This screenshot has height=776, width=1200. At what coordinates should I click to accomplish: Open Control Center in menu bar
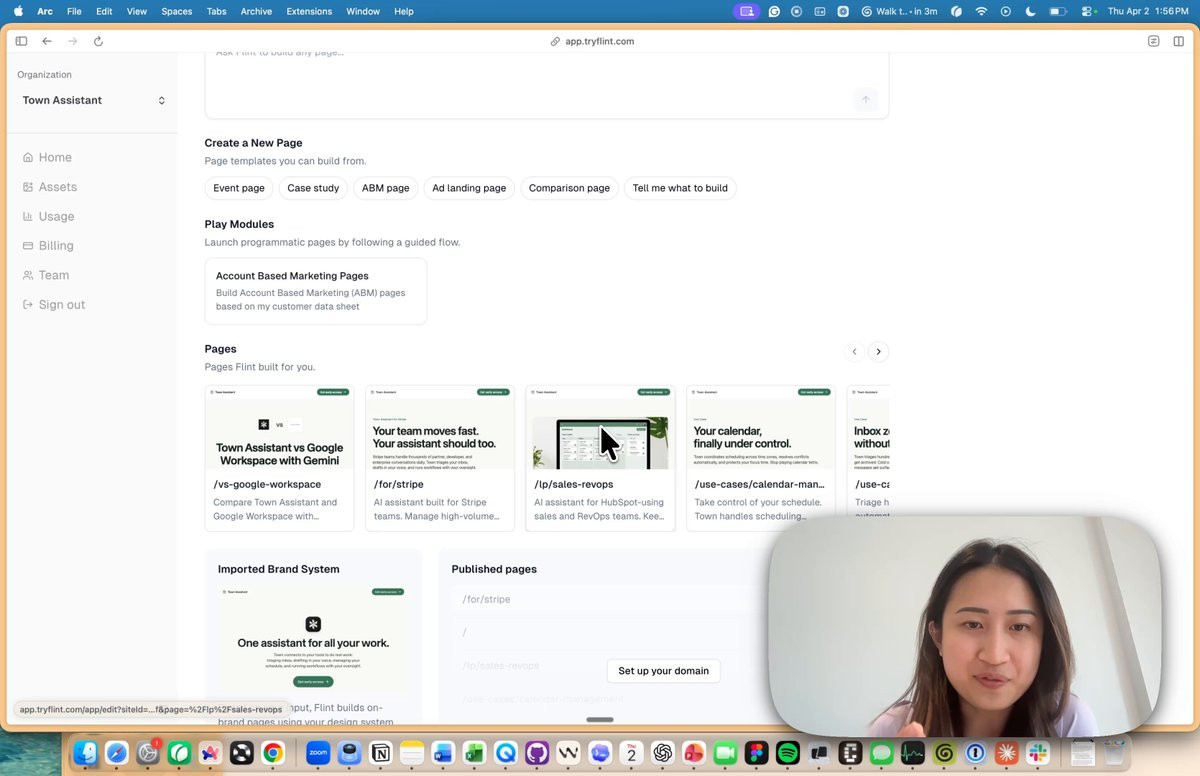[1089, 11]
